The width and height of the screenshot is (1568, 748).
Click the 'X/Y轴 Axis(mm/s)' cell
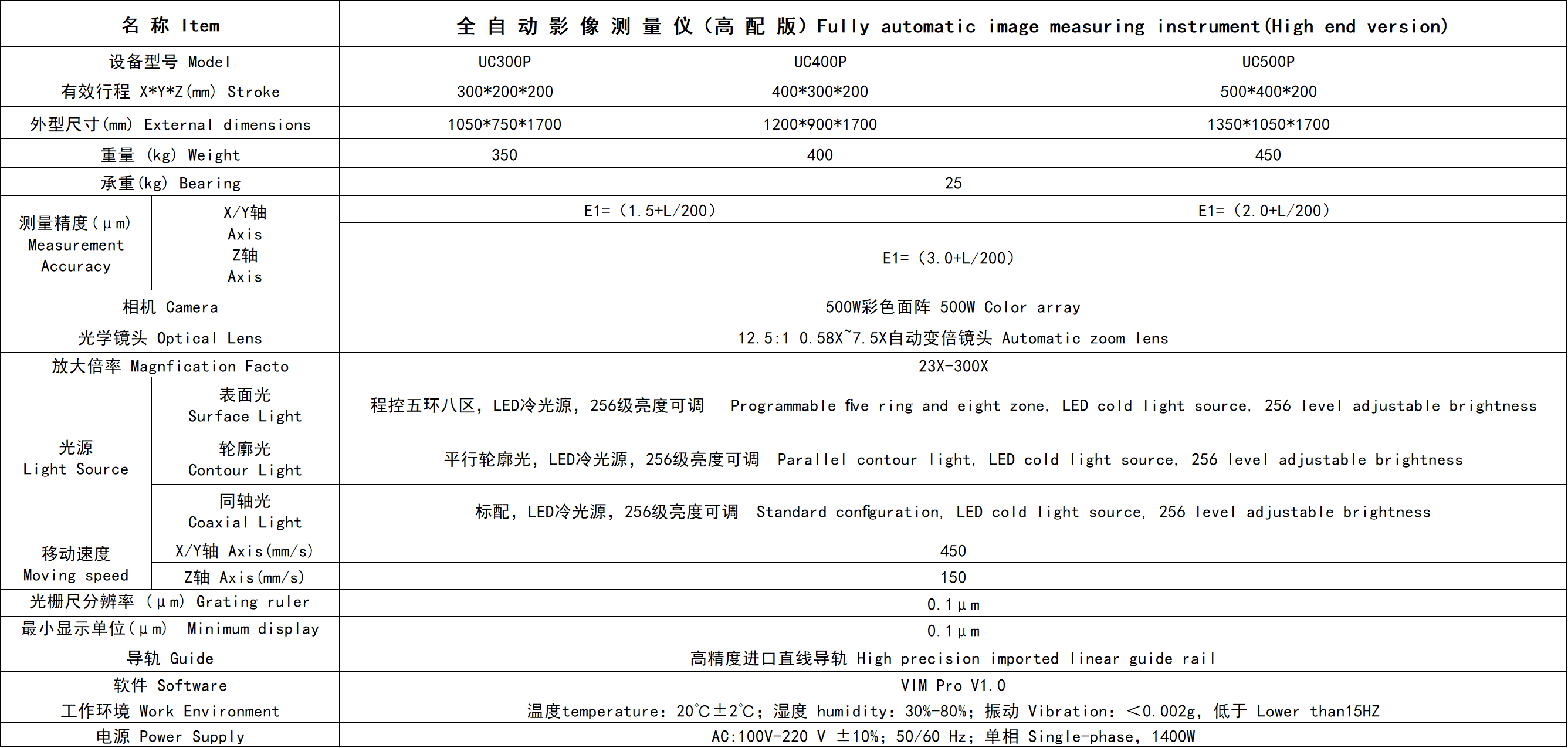245,551
